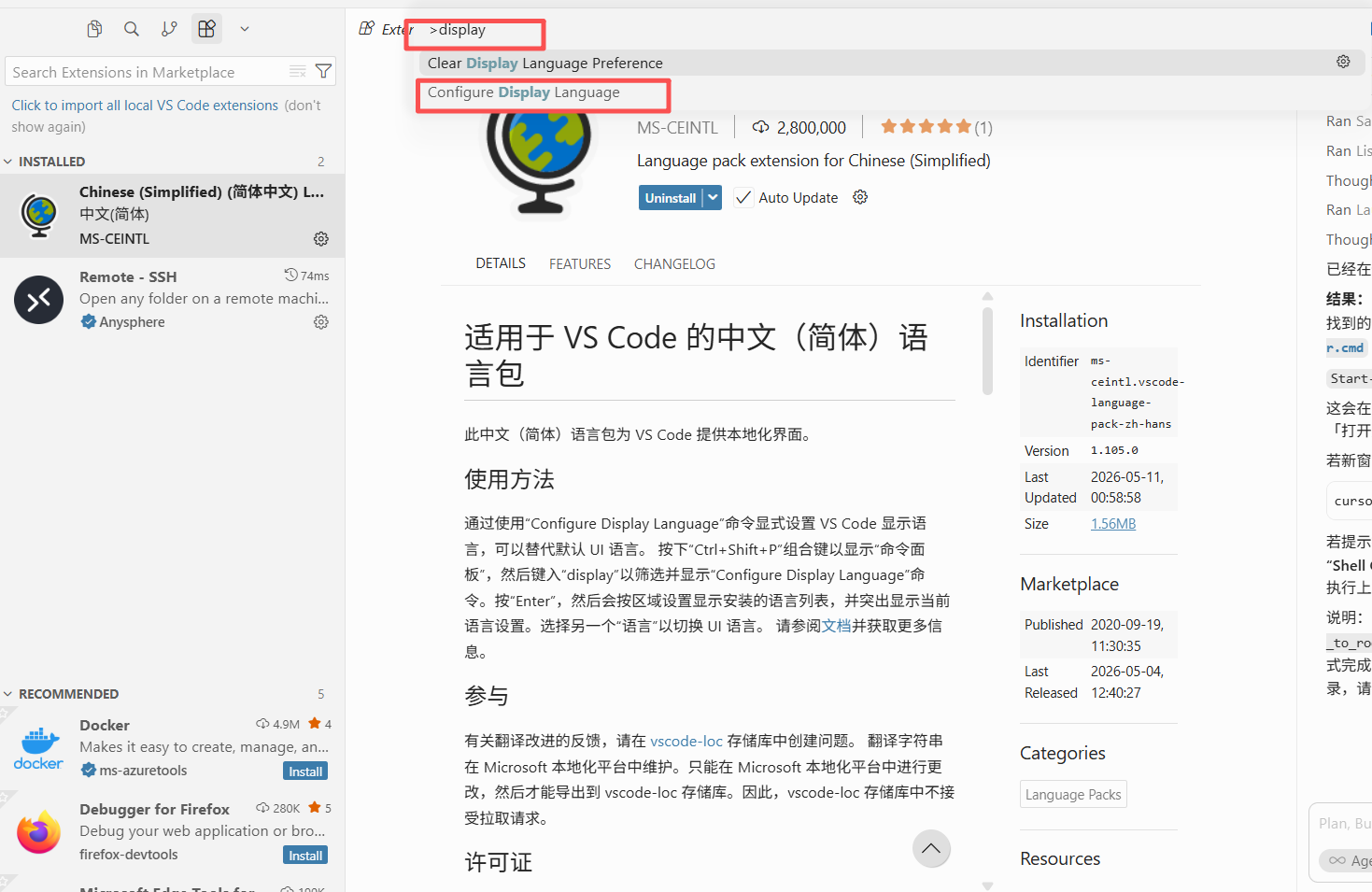Clear extension search results list icon
Viewport: 1372px width, 892px height.
[x=298, y=72]
